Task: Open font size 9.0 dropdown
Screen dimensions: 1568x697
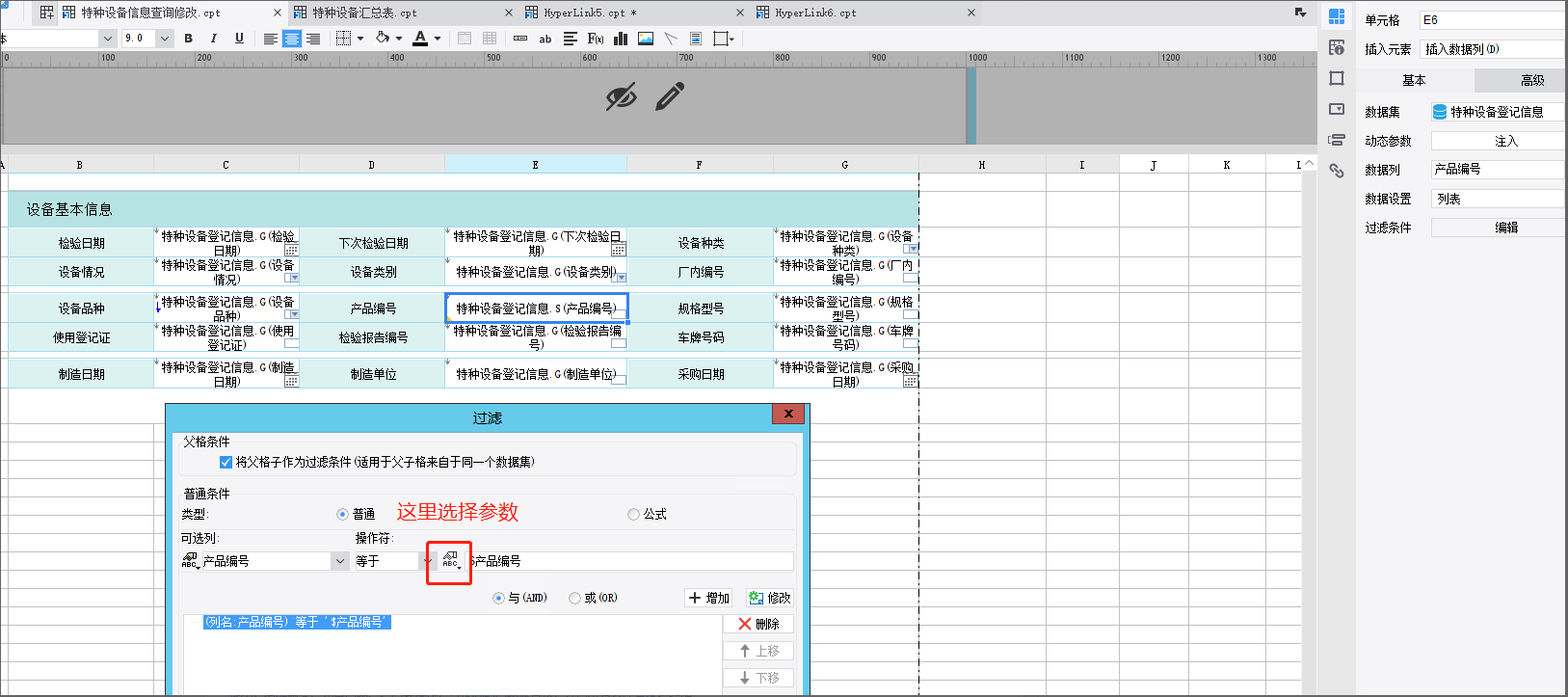Action: click(x=165, y=39)
